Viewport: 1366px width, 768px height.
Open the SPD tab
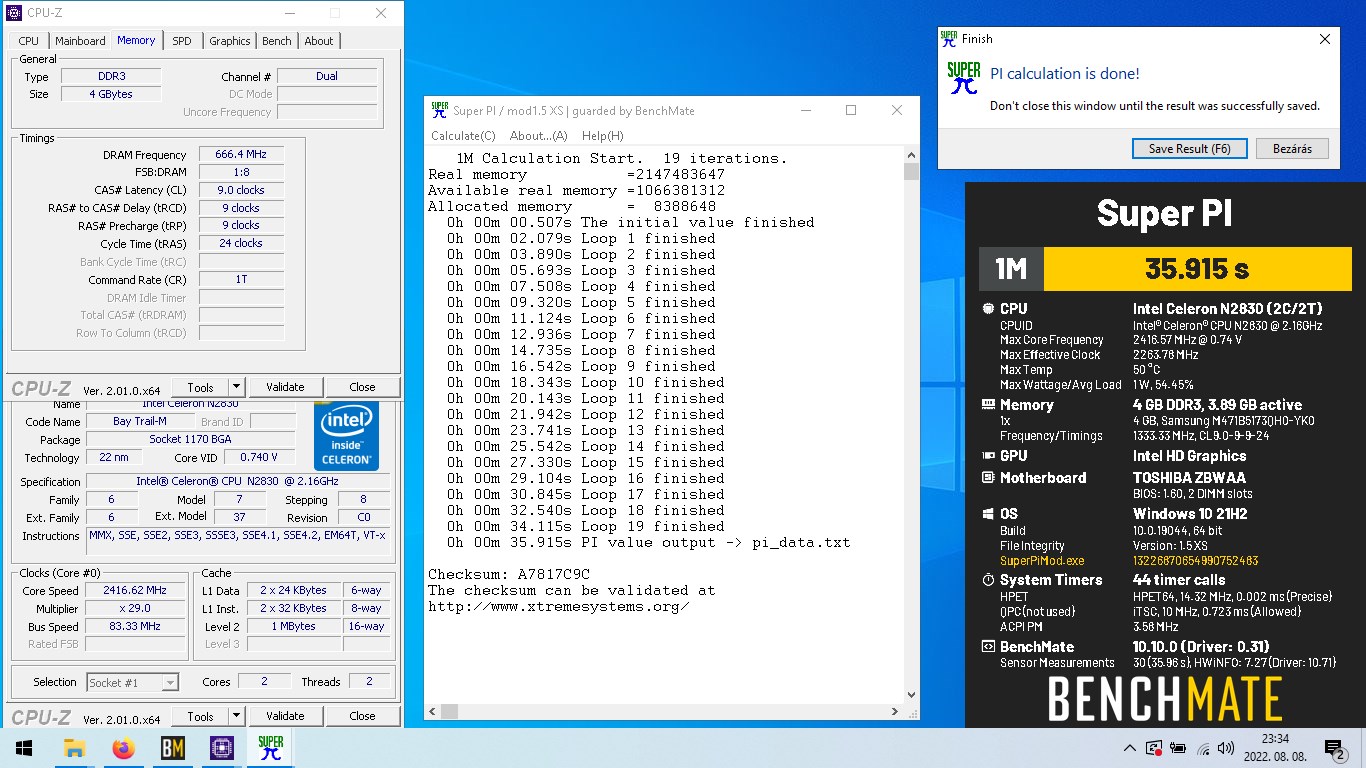click(x=182, y=41)
